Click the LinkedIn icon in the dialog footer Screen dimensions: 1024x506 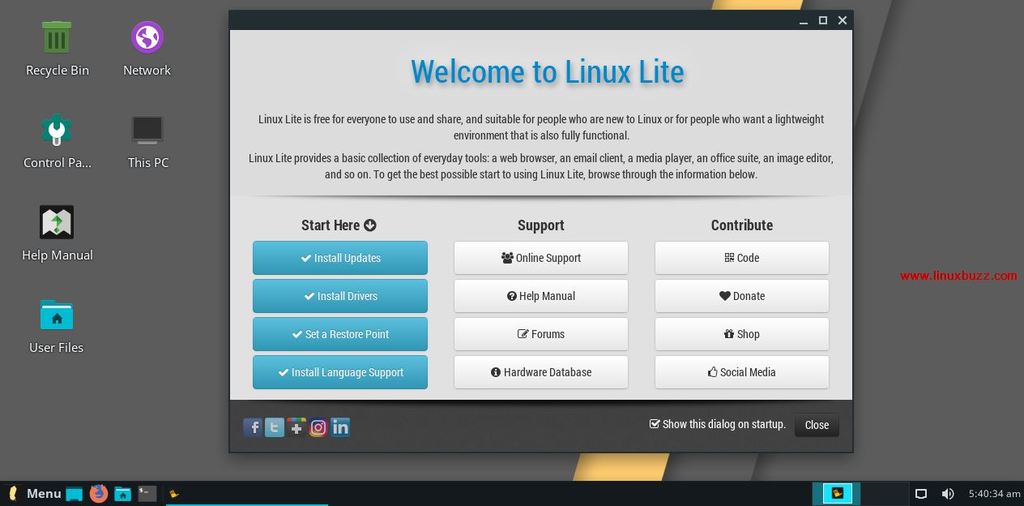tap(340, 427)
